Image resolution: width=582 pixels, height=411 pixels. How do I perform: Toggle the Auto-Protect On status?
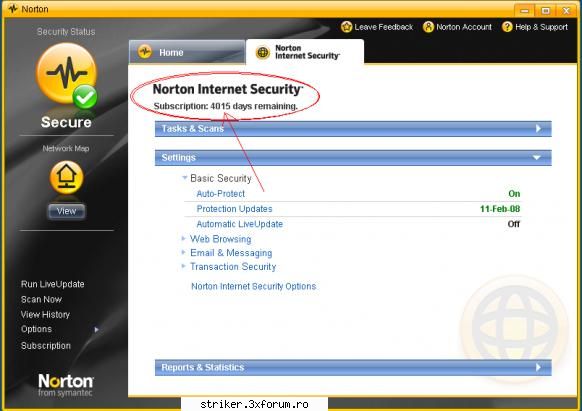tap(514, 193)
